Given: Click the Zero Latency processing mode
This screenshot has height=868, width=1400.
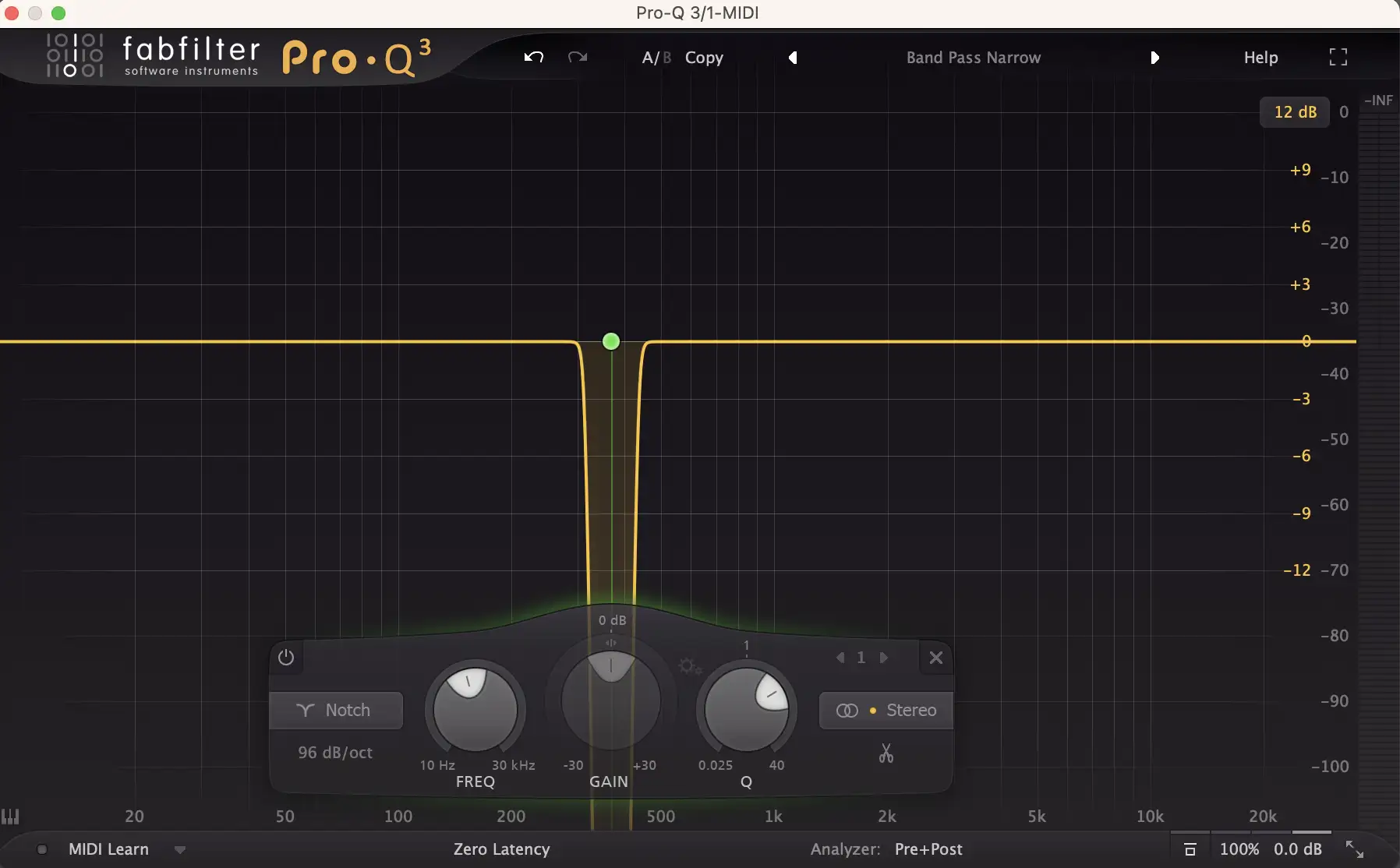Looking at the screenshot, I should point(501,849).
